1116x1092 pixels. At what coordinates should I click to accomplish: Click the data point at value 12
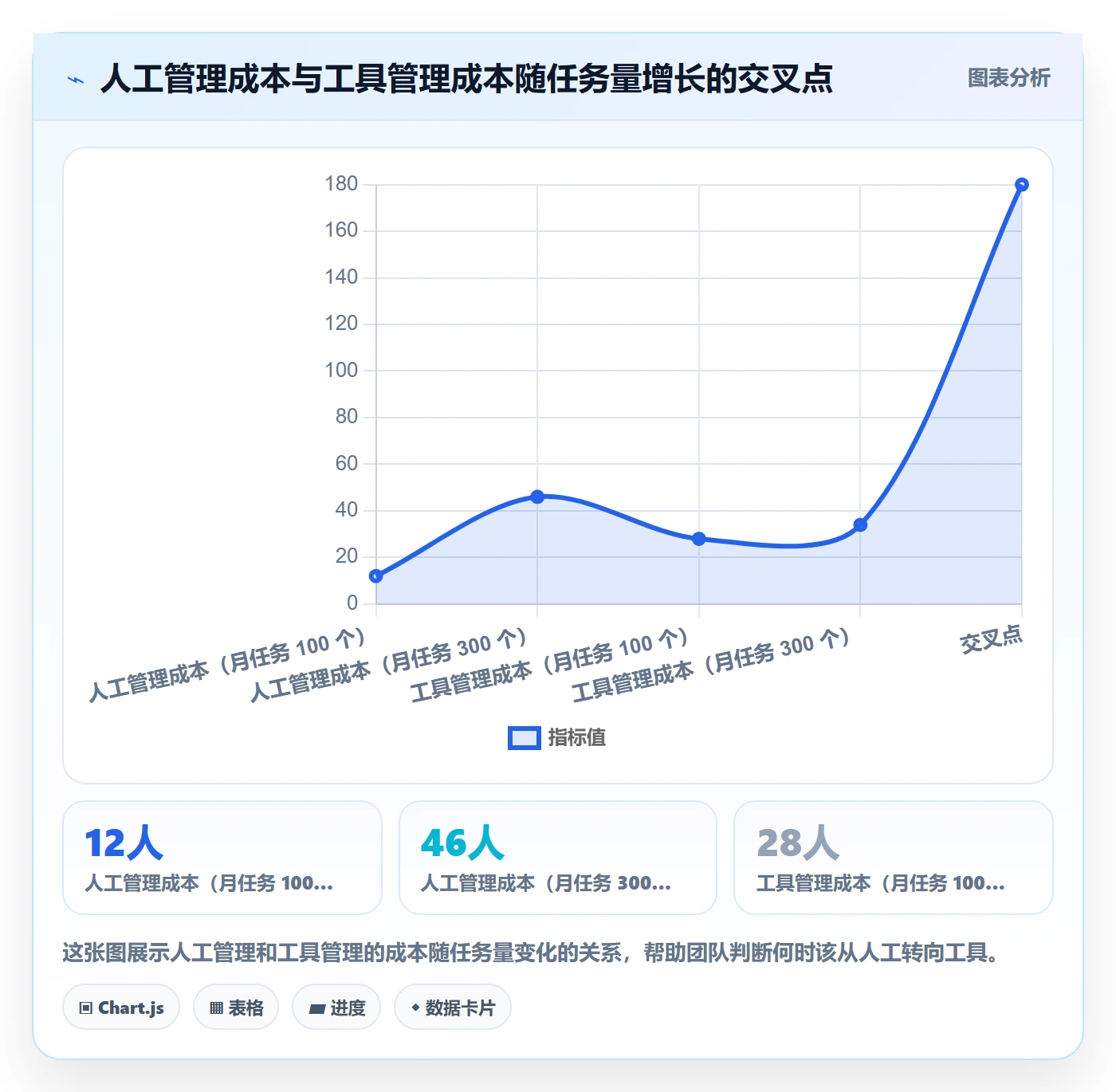[376, 575]
